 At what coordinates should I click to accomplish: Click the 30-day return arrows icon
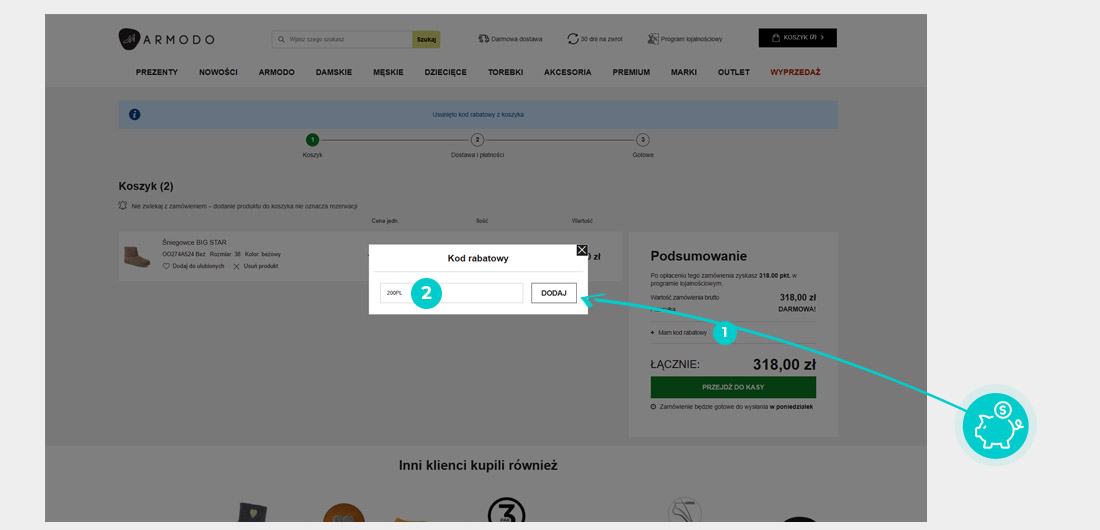[x=573, y=39]
